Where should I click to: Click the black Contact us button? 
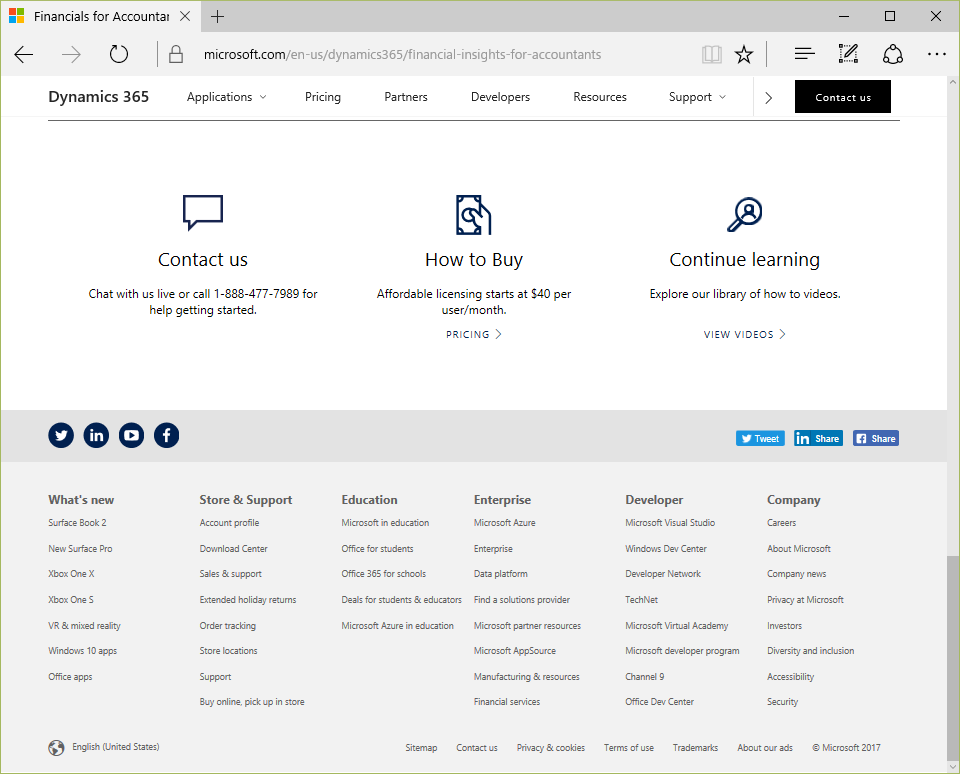[x=843, y=97]
